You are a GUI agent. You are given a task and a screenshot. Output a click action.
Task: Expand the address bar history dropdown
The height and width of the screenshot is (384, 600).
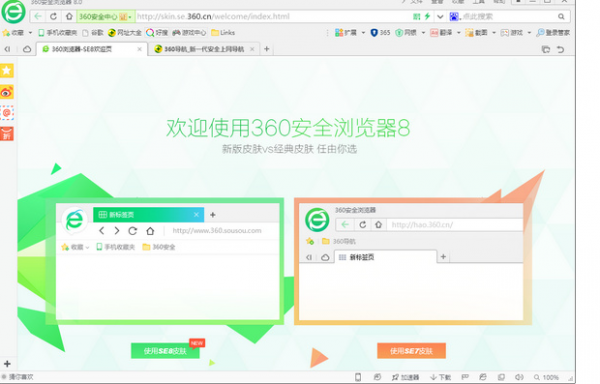pos(440,16)
